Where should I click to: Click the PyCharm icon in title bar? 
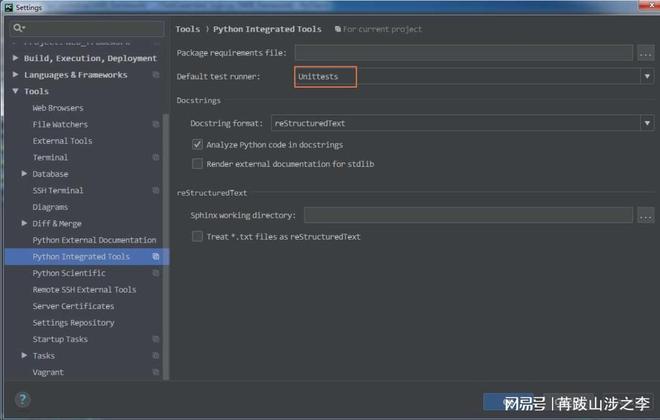9,7
